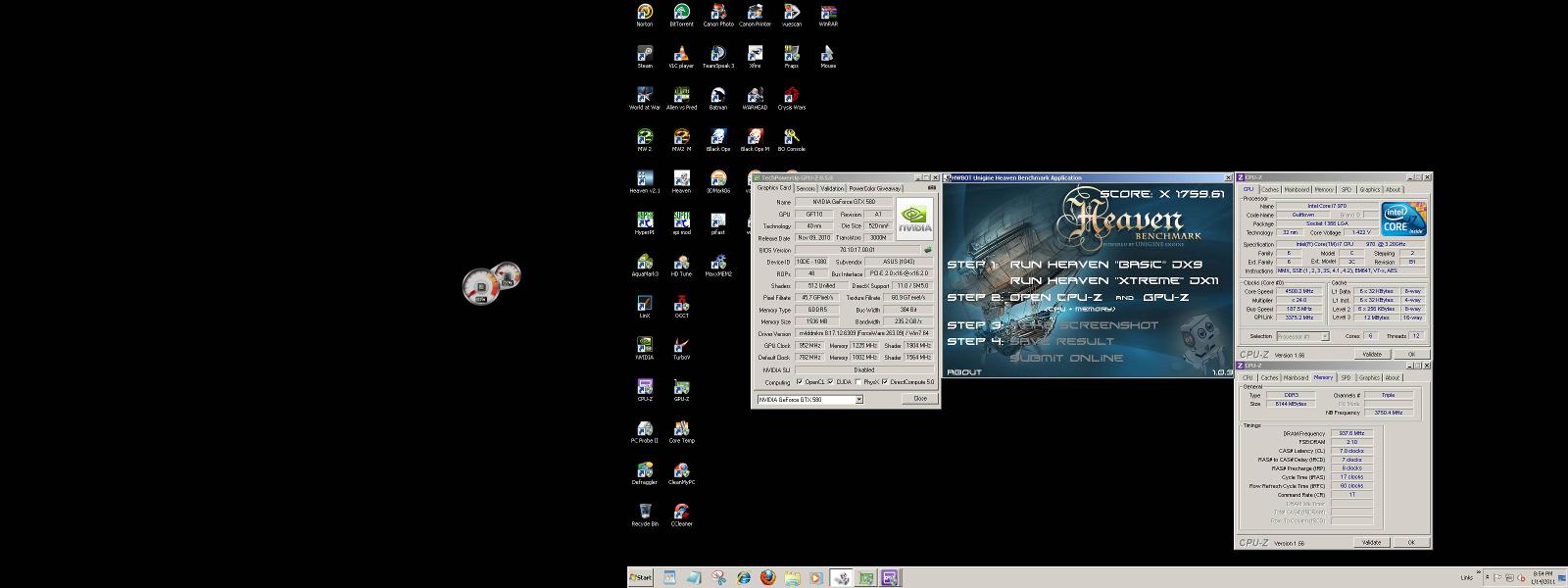Open the Validation tab in GPU-Z
Screen dimensions: 1568x588
point(832,188)
